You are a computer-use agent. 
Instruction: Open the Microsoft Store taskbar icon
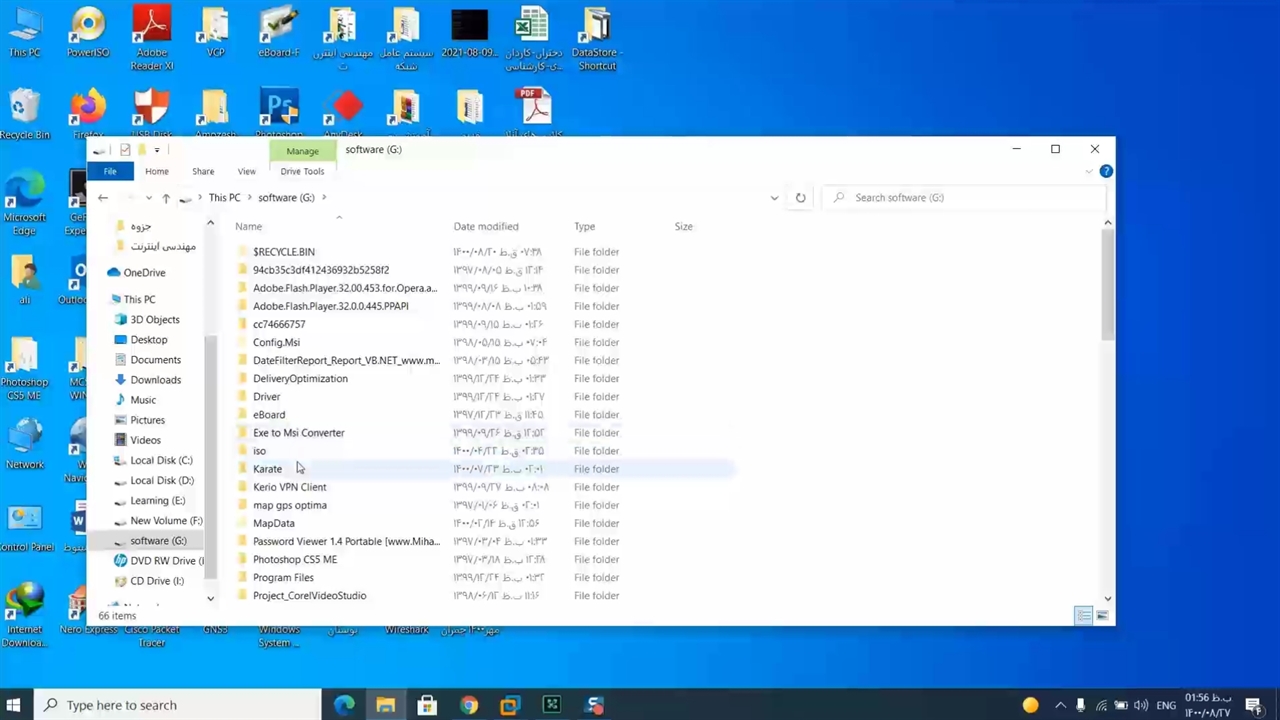[427, 705]
